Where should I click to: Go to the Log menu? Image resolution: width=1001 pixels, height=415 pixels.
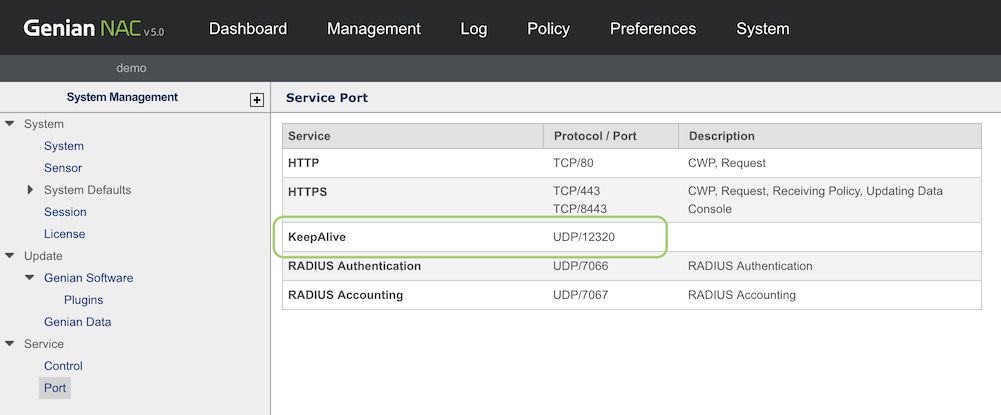[473, 29]
